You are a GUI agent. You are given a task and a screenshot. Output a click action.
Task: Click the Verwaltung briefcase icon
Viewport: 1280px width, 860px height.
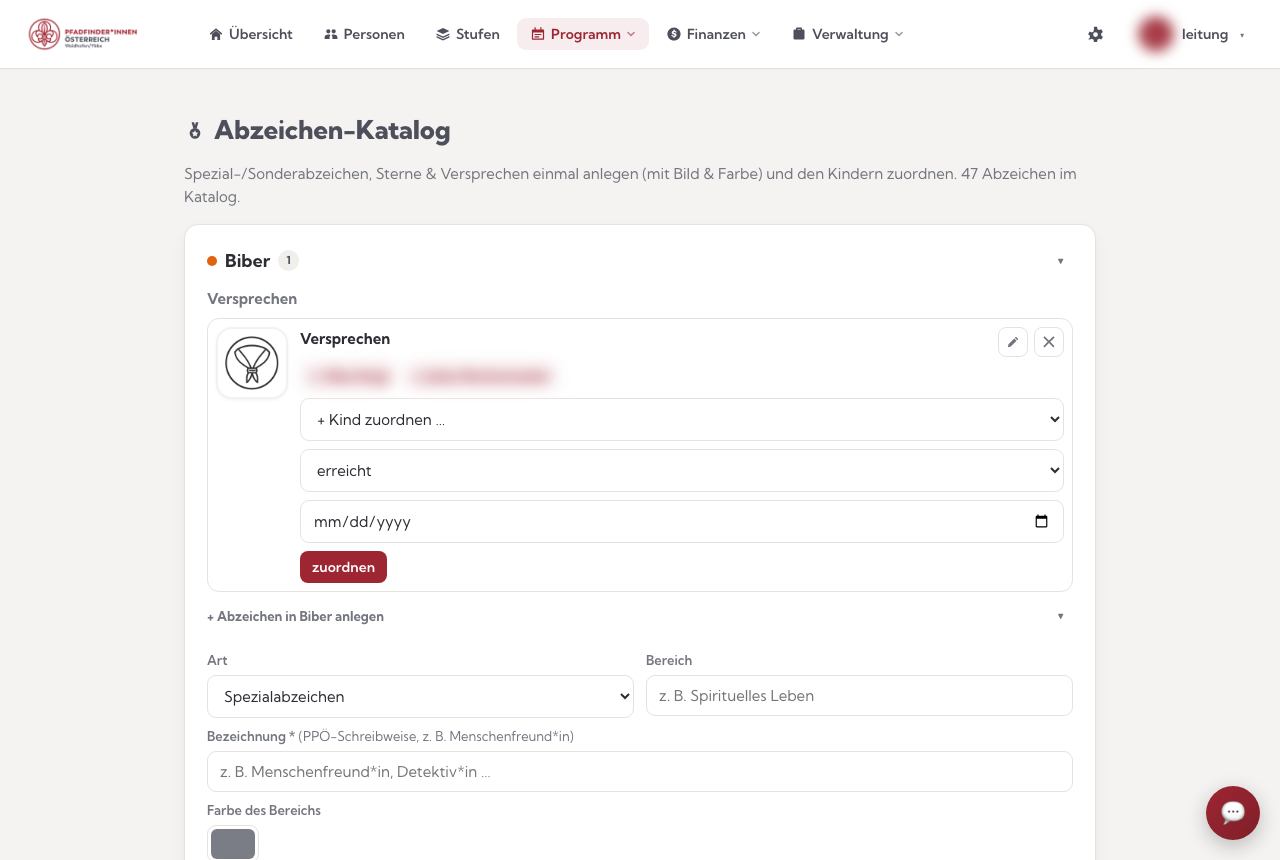799,34
